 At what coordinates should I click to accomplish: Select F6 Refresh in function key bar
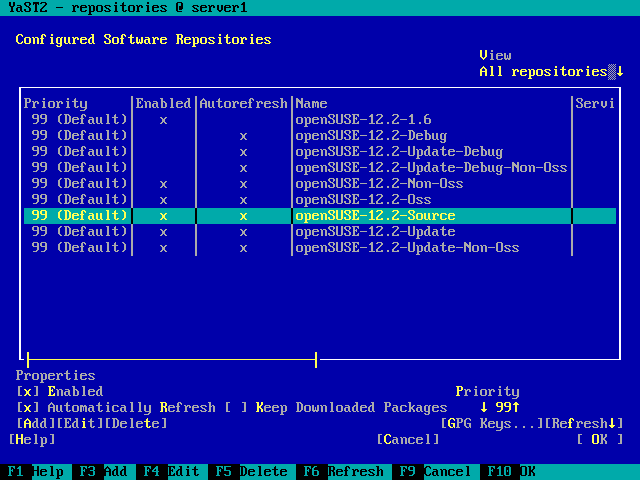pyautogui.click(x=343, y=471)
